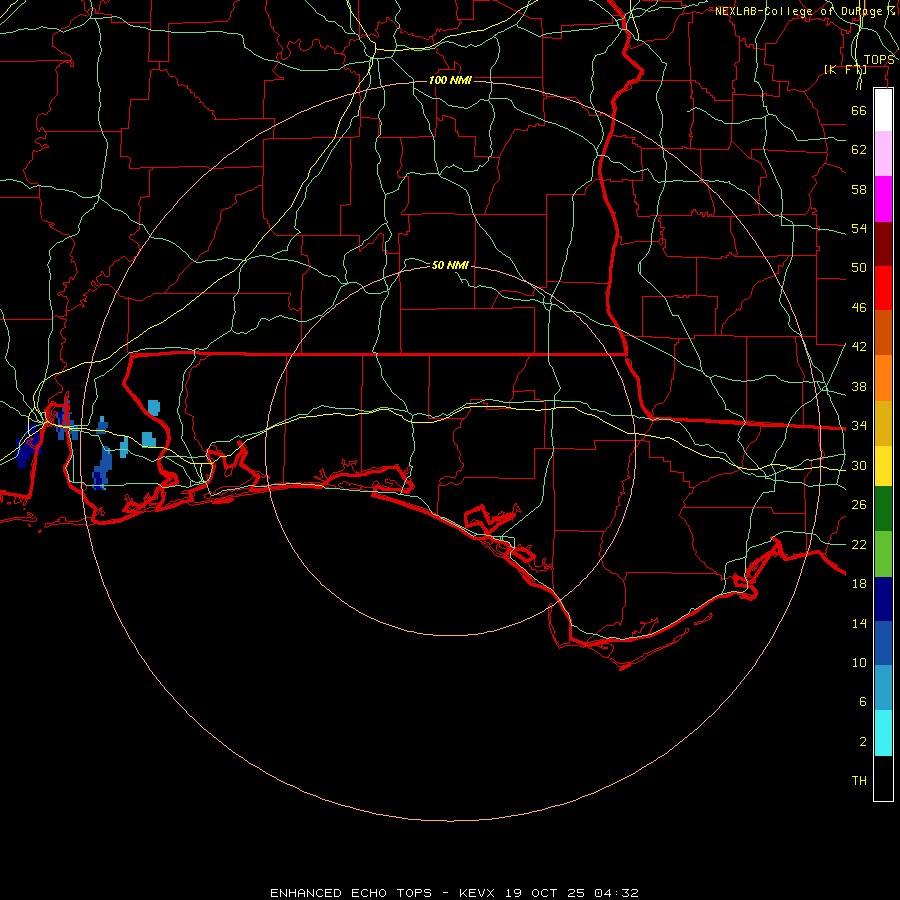Click the legend value '22'
Viewport: 900px width, 900px height.
(x=859, y=545)
